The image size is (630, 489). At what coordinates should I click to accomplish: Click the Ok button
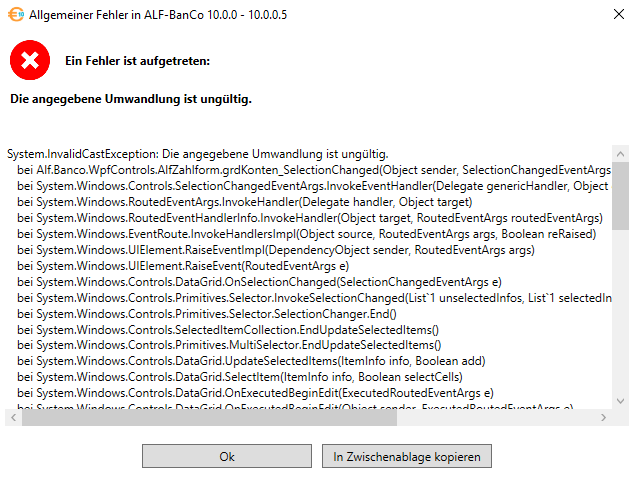[x=227, y=456]
